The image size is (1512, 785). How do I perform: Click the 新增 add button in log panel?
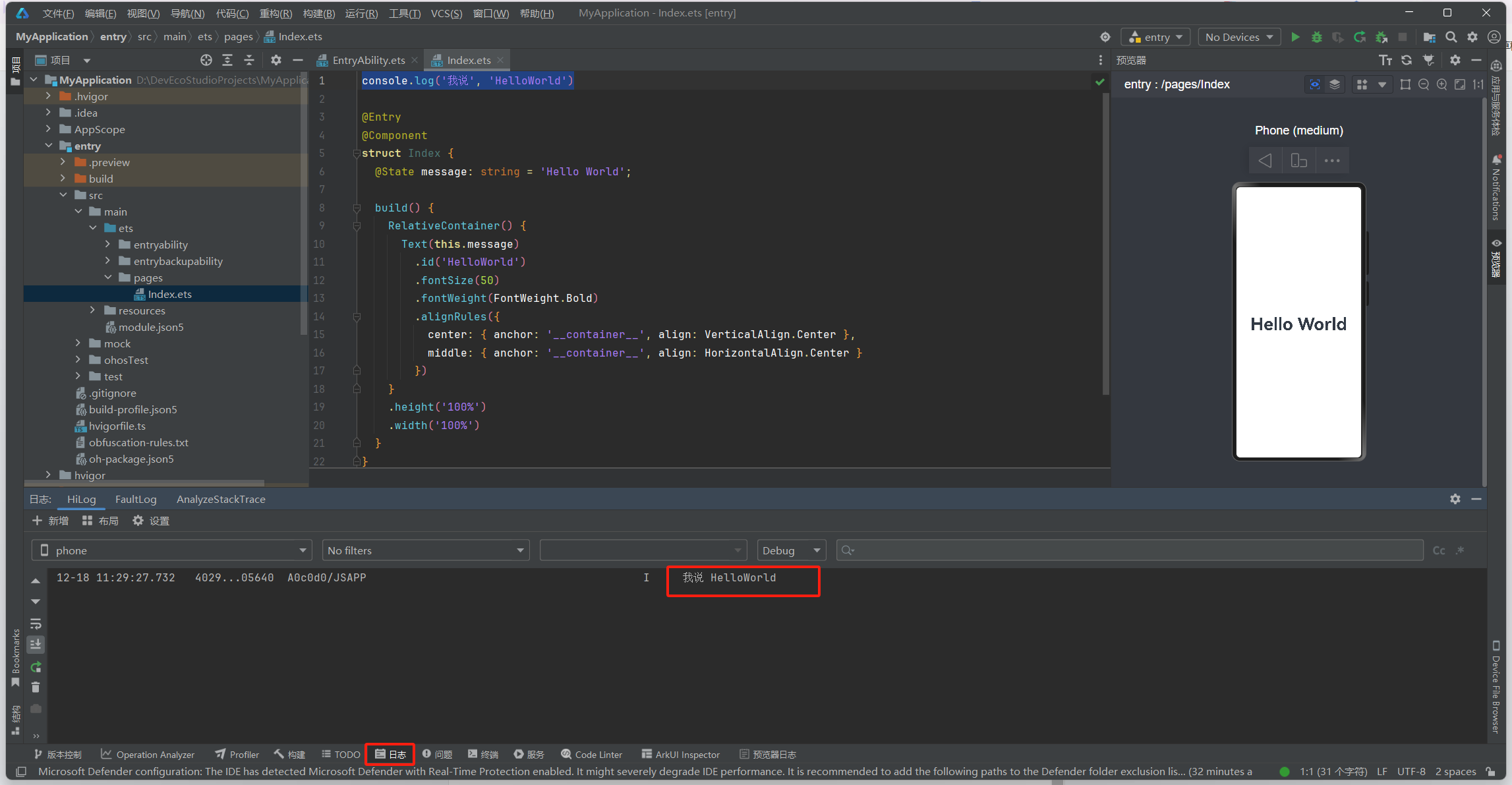[51, 521]
